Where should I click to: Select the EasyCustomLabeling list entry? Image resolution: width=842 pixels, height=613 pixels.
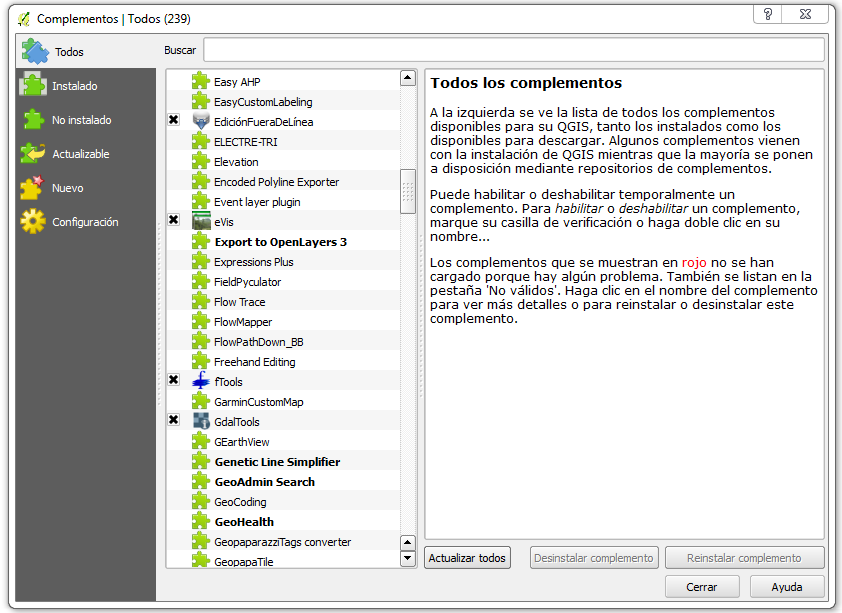[263, 102]
